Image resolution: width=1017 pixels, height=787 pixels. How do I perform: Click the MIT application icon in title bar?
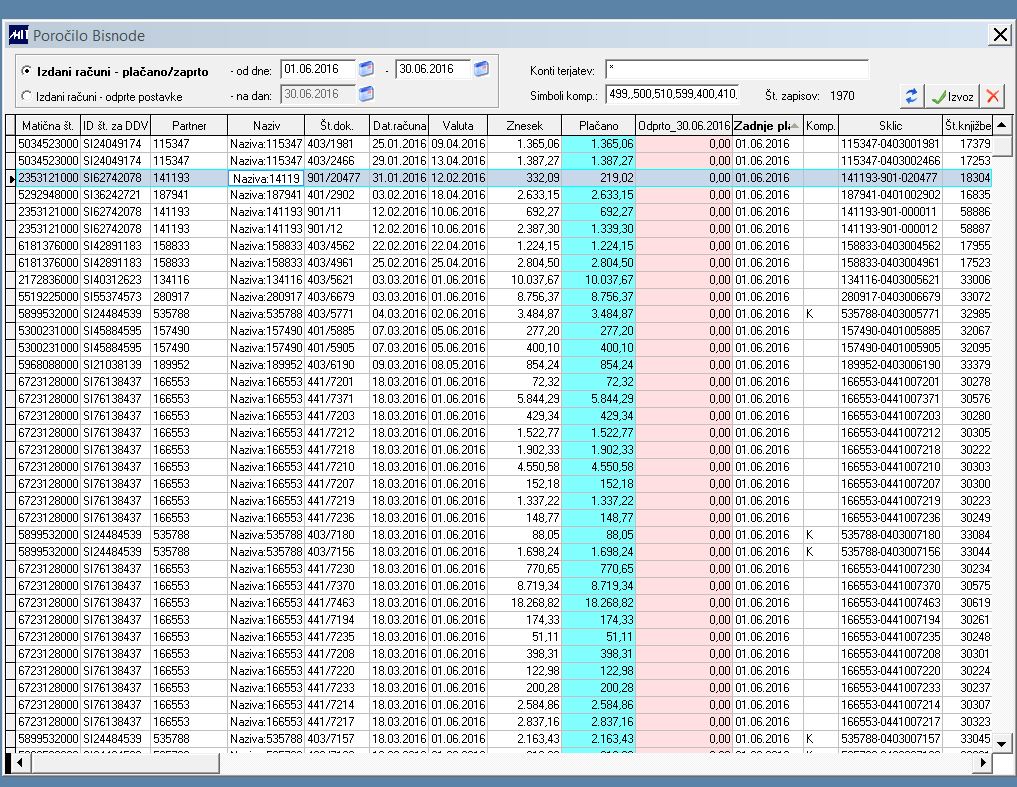pyautogui.click(x=18, y=35)
